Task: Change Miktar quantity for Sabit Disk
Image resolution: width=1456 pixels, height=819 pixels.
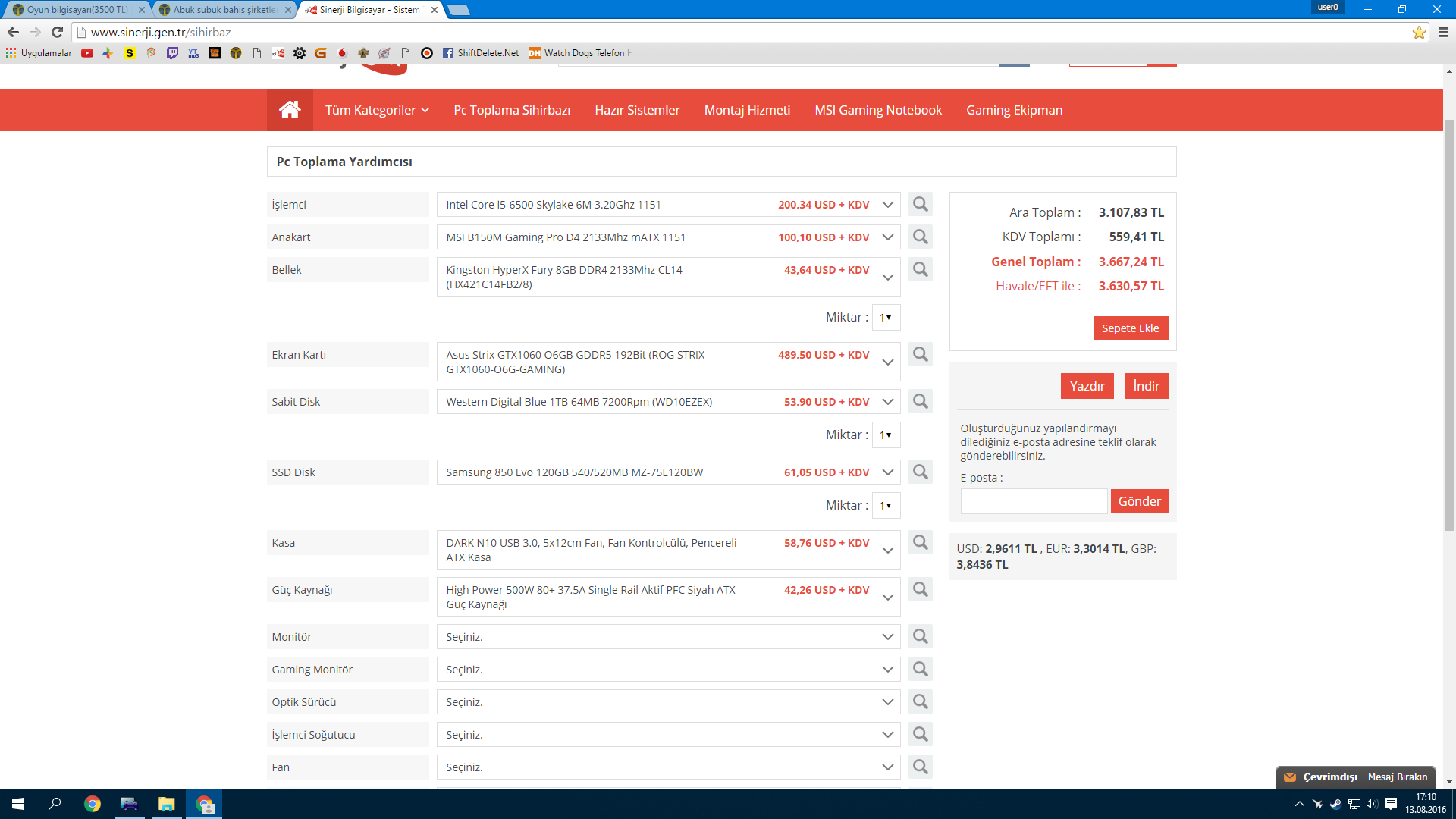Action: (886, 435)
